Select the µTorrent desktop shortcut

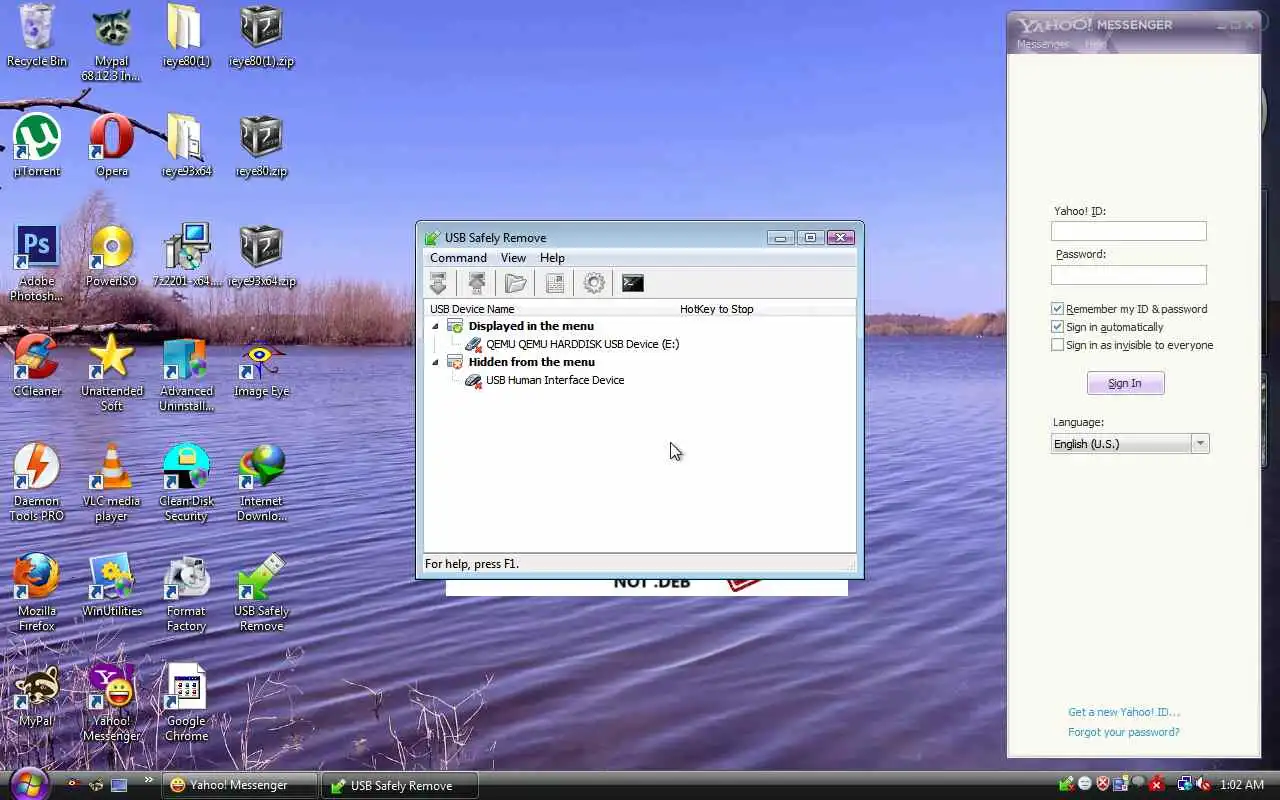[x=37, y=146]
